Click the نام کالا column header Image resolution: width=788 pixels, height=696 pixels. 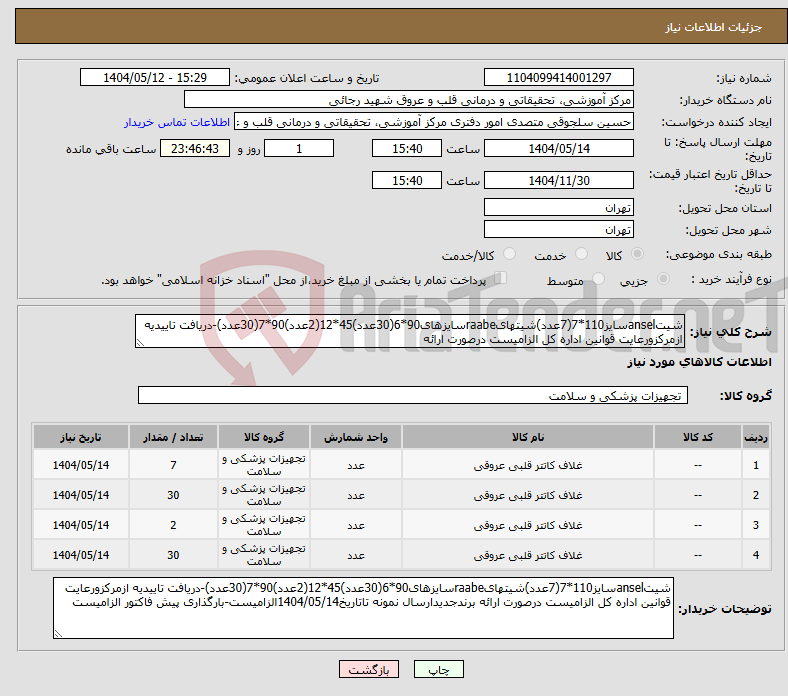[x=528, y=437]
